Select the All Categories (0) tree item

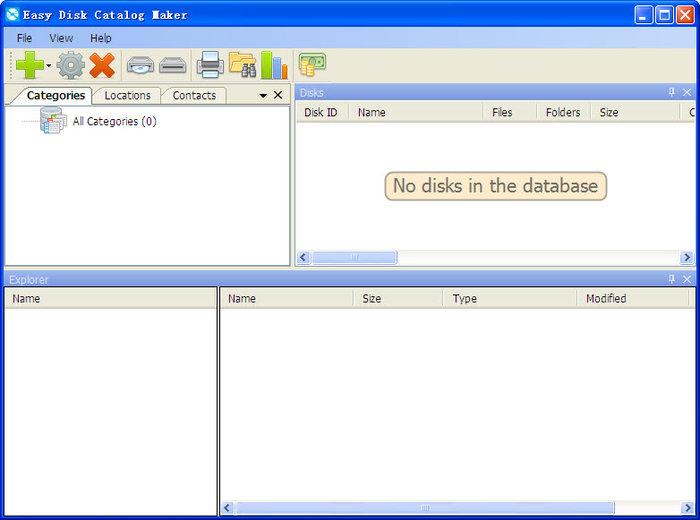[x=114, y=121]
